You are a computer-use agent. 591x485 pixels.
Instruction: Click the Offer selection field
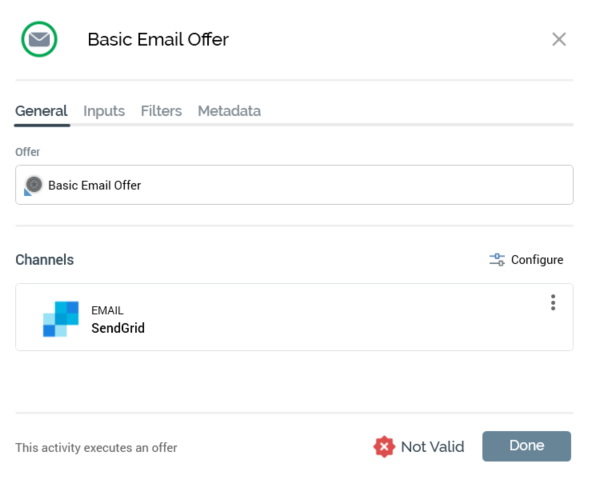click(x=294, y=185)
